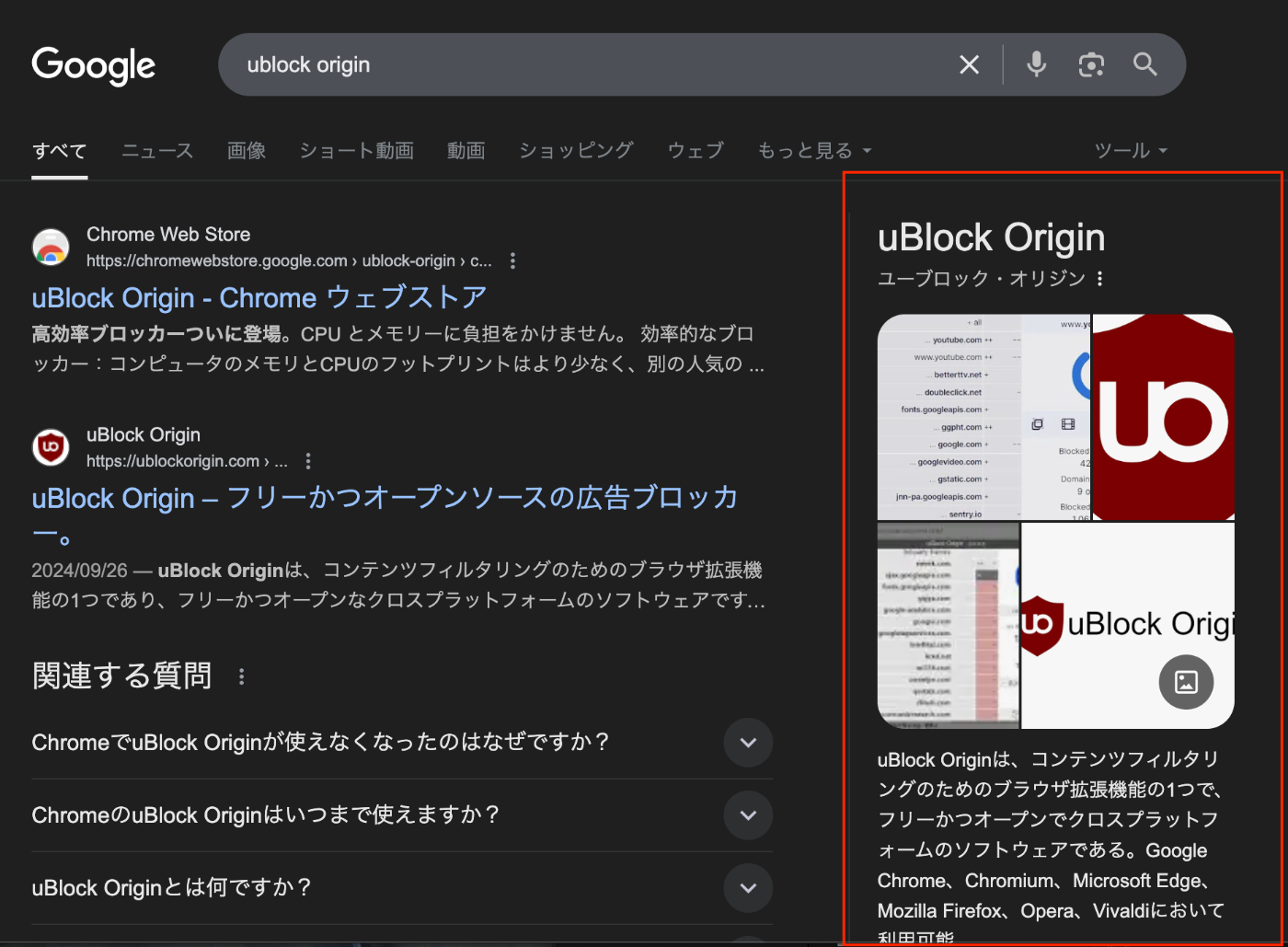The width and height of the screenshot is (1288, 947).
Task: Switch to the ショッピング tab
Action: click(576, 150)
